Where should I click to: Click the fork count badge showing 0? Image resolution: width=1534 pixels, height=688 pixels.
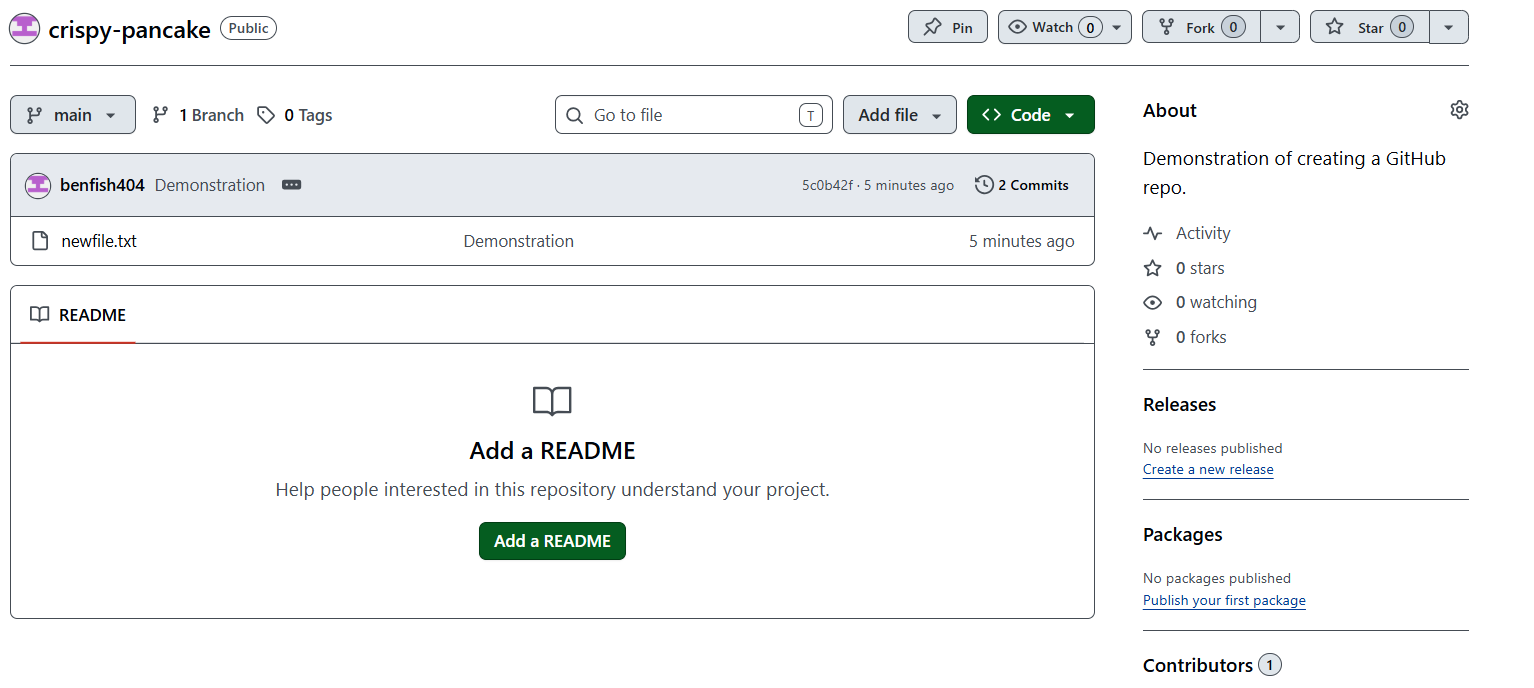pyautogui.click(x=1233, y=27)
